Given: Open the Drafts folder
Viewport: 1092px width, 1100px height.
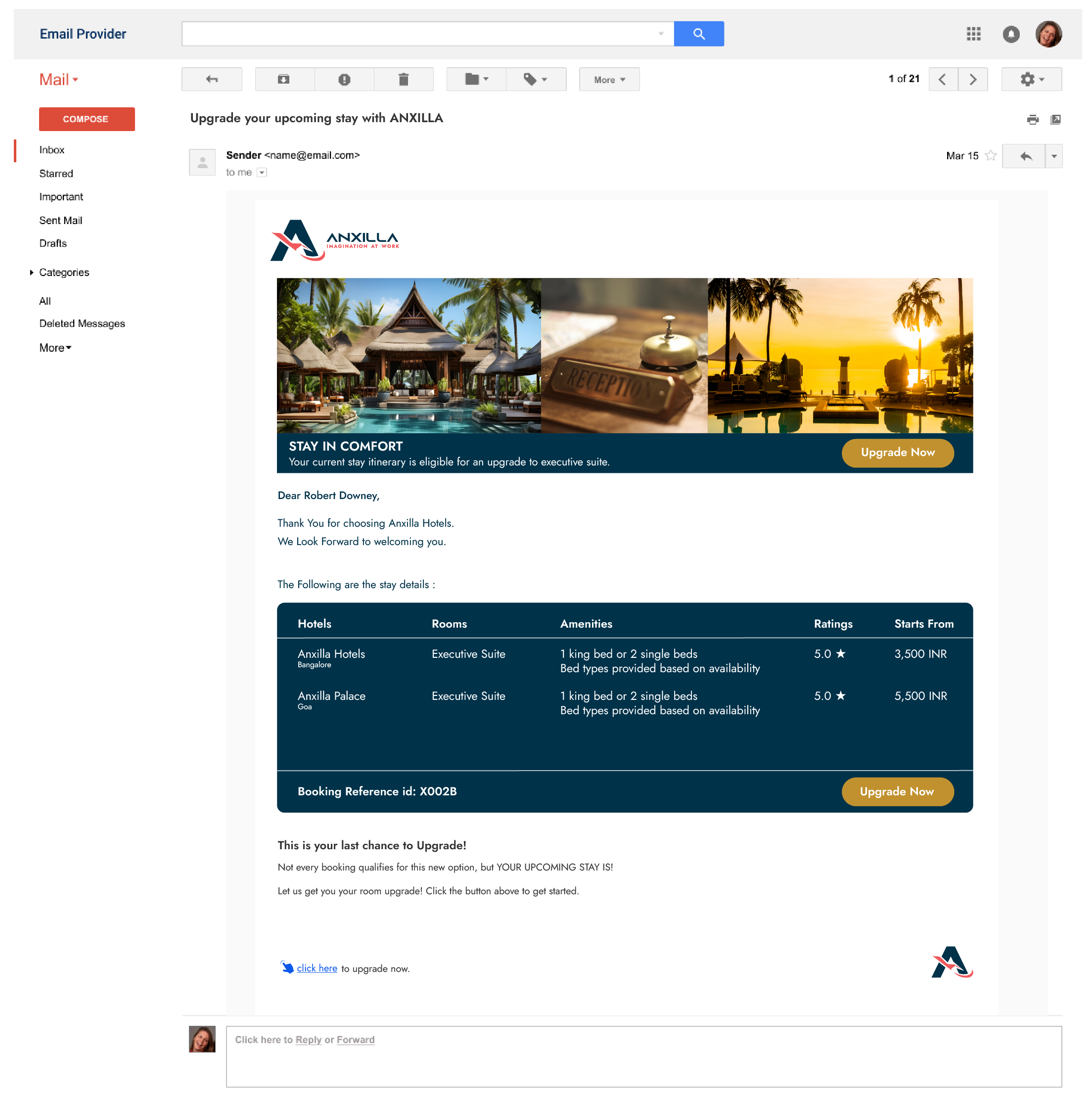Looking at the screenshot, I should click(x=52, y=243).
